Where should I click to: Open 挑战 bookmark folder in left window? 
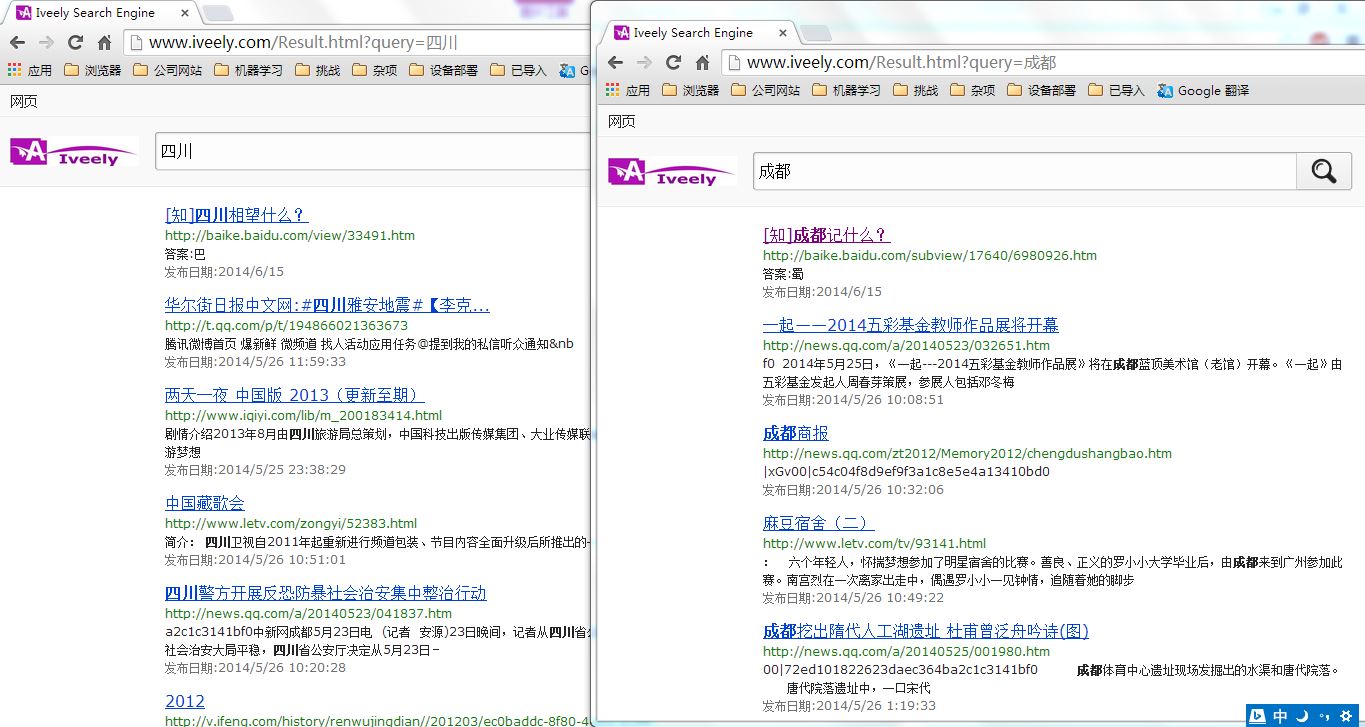[x=317, y=71]
